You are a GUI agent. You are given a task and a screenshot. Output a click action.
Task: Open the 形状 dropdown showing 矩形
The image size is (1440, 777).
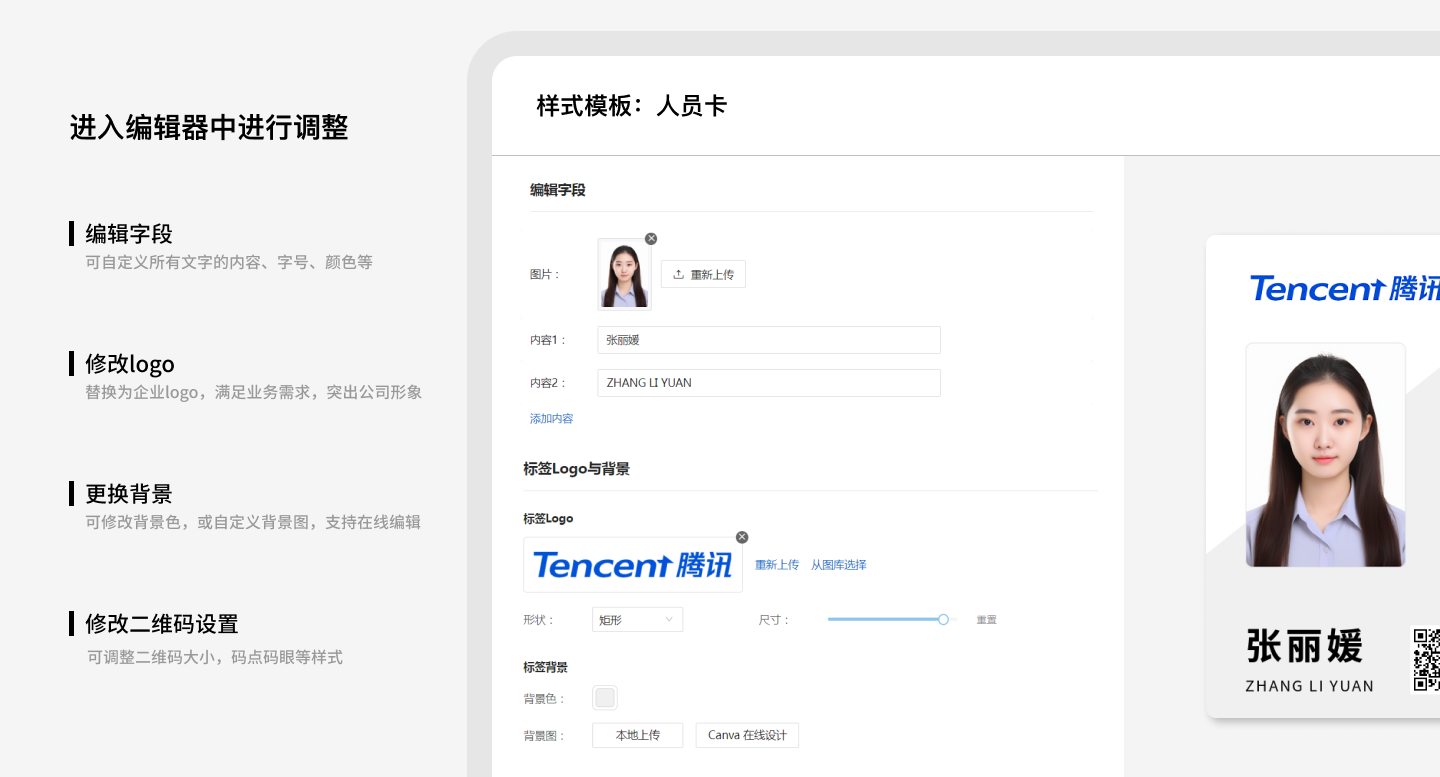point(638,620)
